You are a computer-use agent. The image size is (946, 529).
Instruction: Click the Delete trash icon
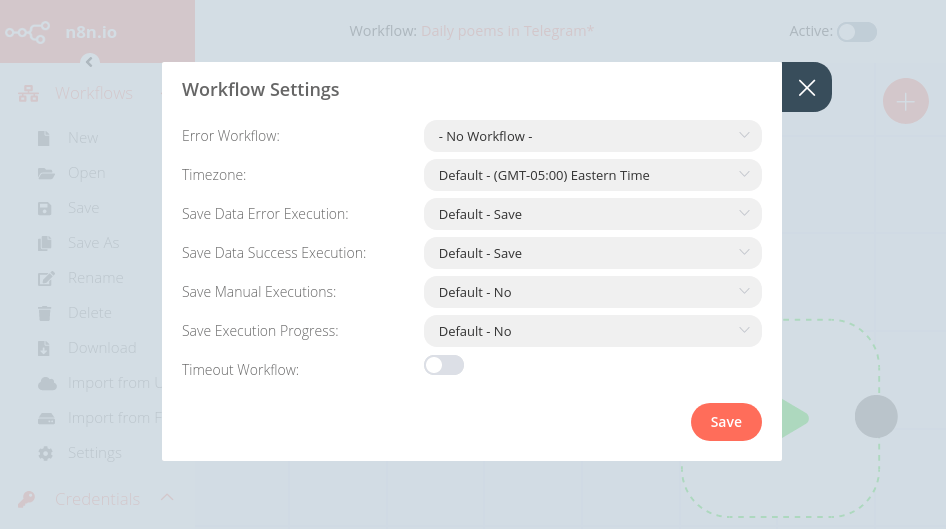(x=45, y=313)
